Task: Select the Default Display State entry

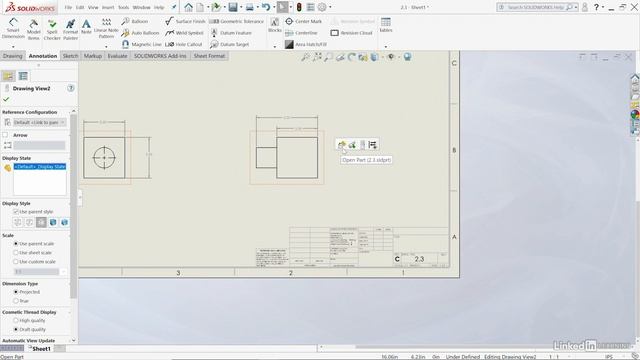Action: [x=40, y=167]
